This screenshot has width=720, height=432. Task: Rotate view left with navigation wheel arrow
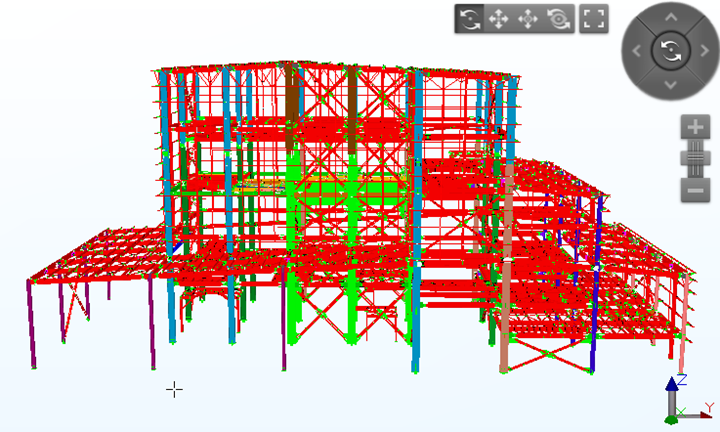[636, 51]
